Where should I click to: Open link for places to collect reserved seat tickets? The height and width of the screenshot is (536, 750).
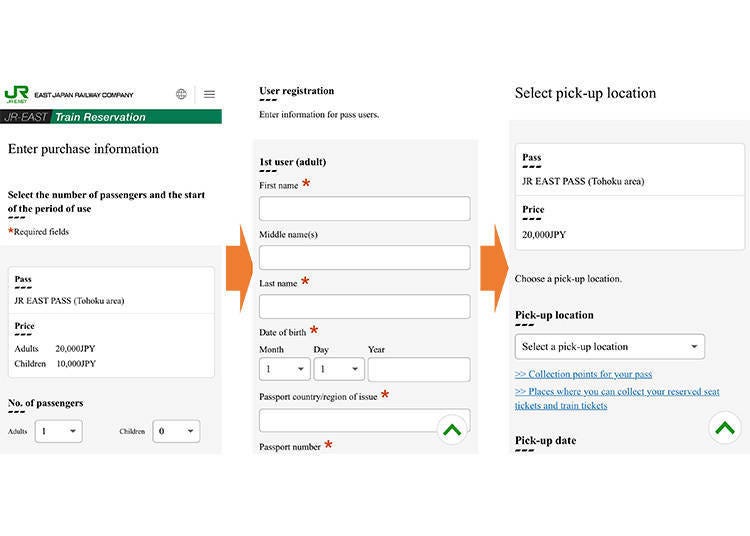tap(617, 398)
